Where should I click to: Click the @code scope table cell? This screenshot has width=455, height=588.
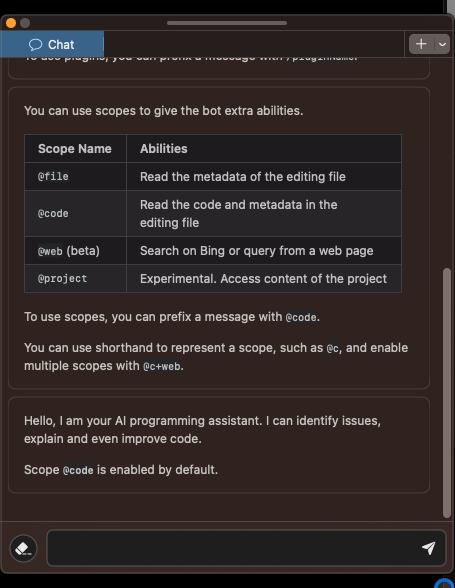75,213
